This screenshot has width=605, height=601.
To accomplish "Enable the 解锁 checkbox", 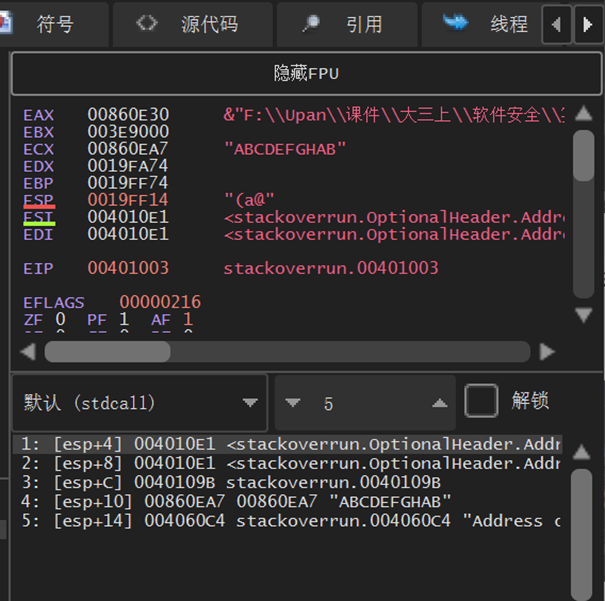I will coord(481,400).
